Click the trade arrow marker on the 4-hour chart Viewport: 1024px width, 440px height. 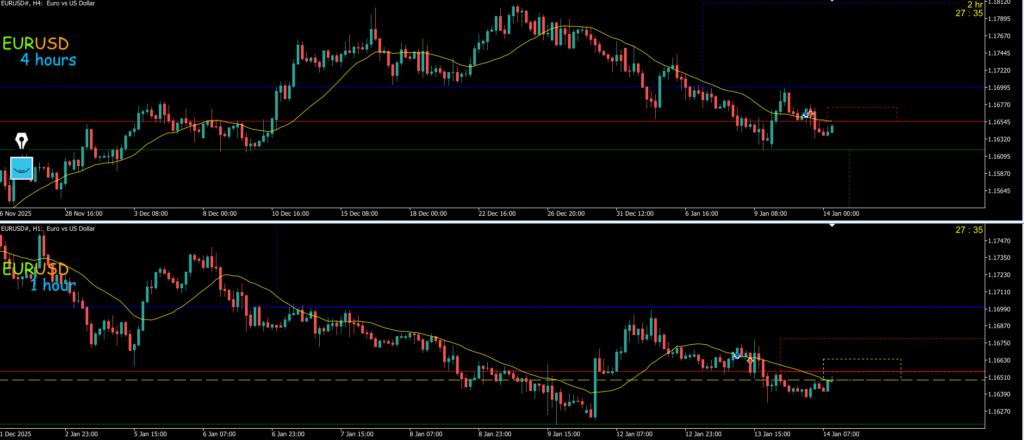point(807,114)
